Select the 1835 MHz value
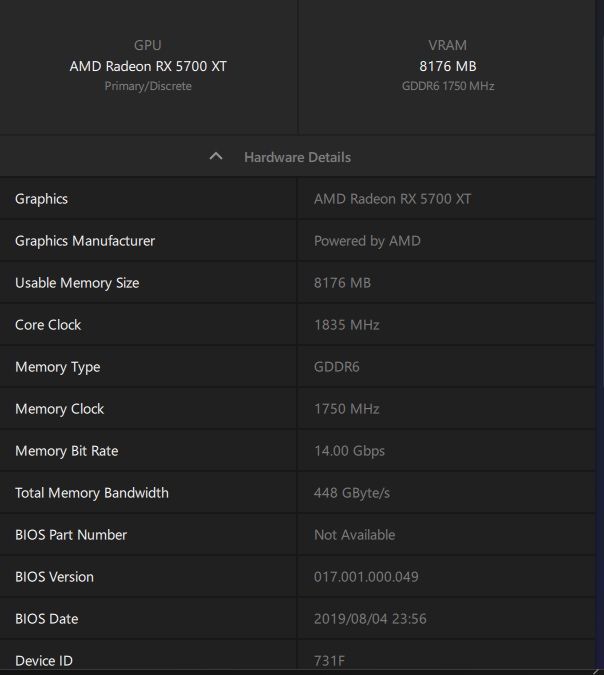 click(x=347, y=325)
